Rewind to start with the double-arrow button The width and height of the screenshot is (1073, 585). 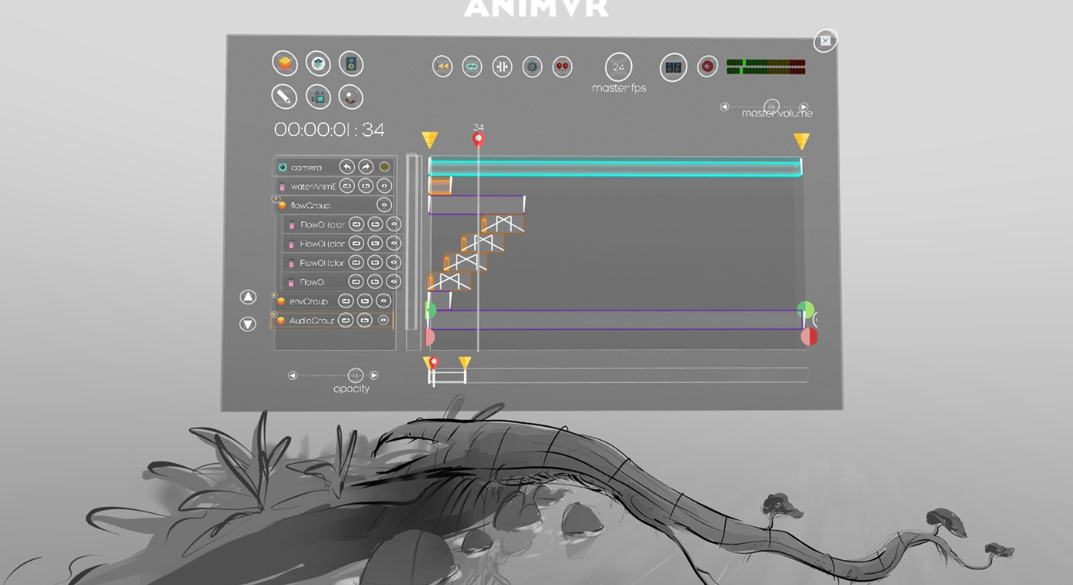coord(443,66)
